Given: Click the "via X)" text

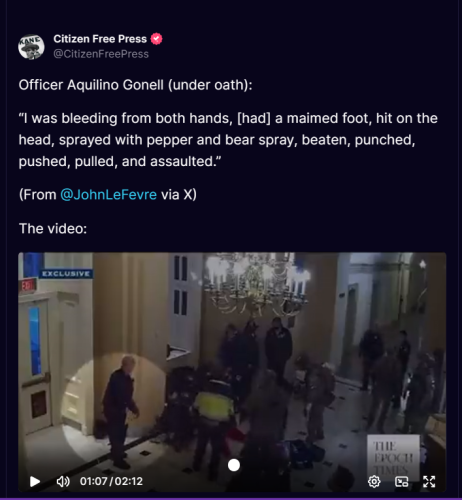Looking at the screenshot, I should click(x=179, y=194).
